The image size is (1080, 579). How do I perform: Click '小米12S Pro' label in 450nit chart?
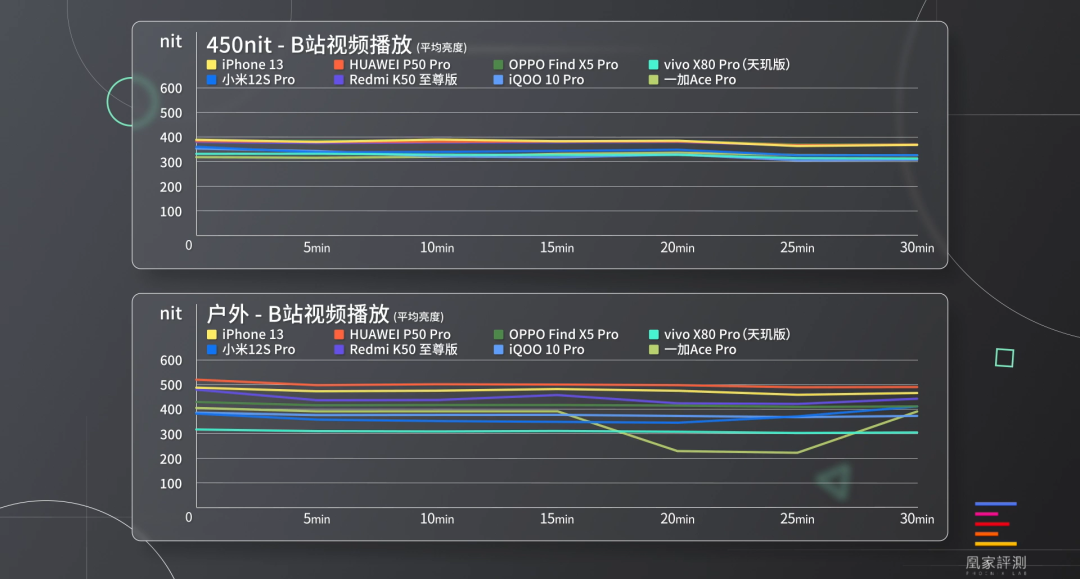258,80
